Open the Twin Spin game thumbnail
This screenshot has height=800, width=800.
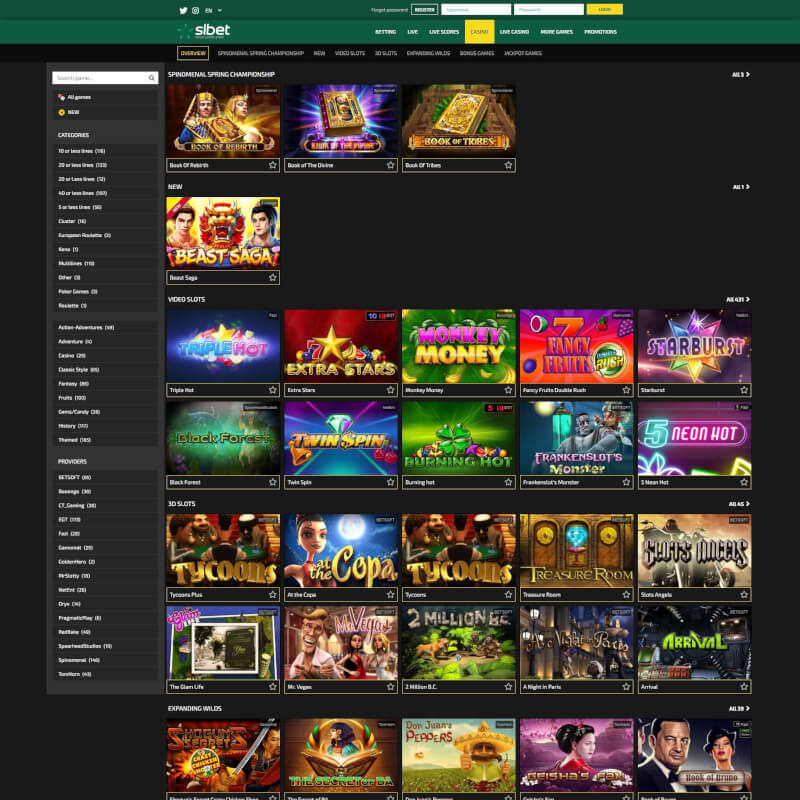341,438
